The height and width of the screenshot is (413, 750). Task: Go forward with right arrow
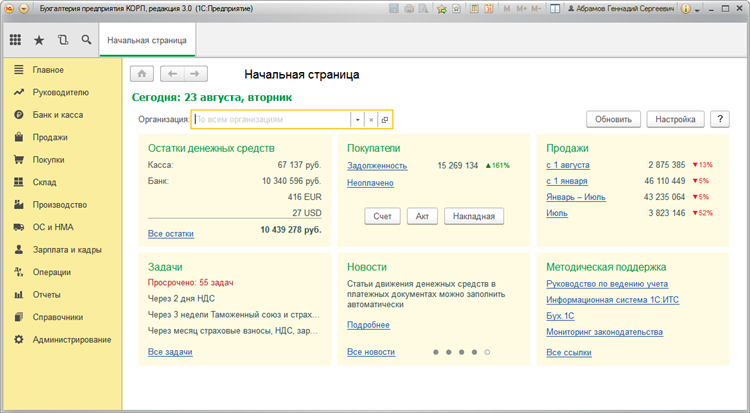[x=195, y=74]
